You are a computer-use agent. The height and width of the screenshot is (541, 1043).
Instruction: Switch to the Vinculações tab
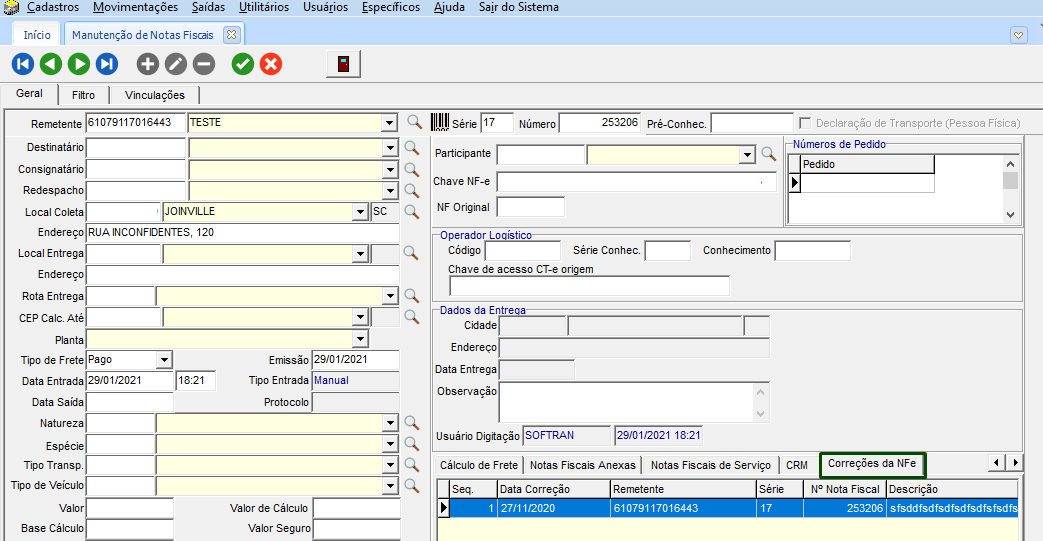(x=155, y=95)
